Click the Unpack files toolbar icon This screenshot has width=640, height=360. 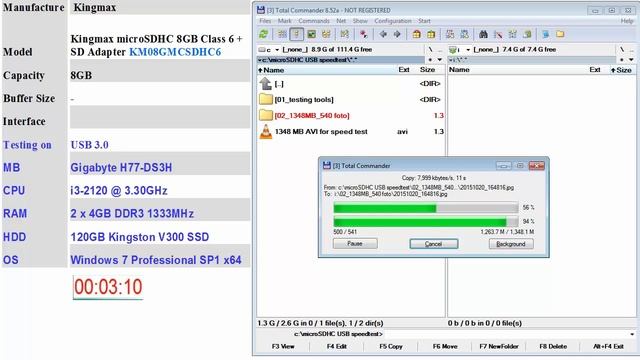431,34
